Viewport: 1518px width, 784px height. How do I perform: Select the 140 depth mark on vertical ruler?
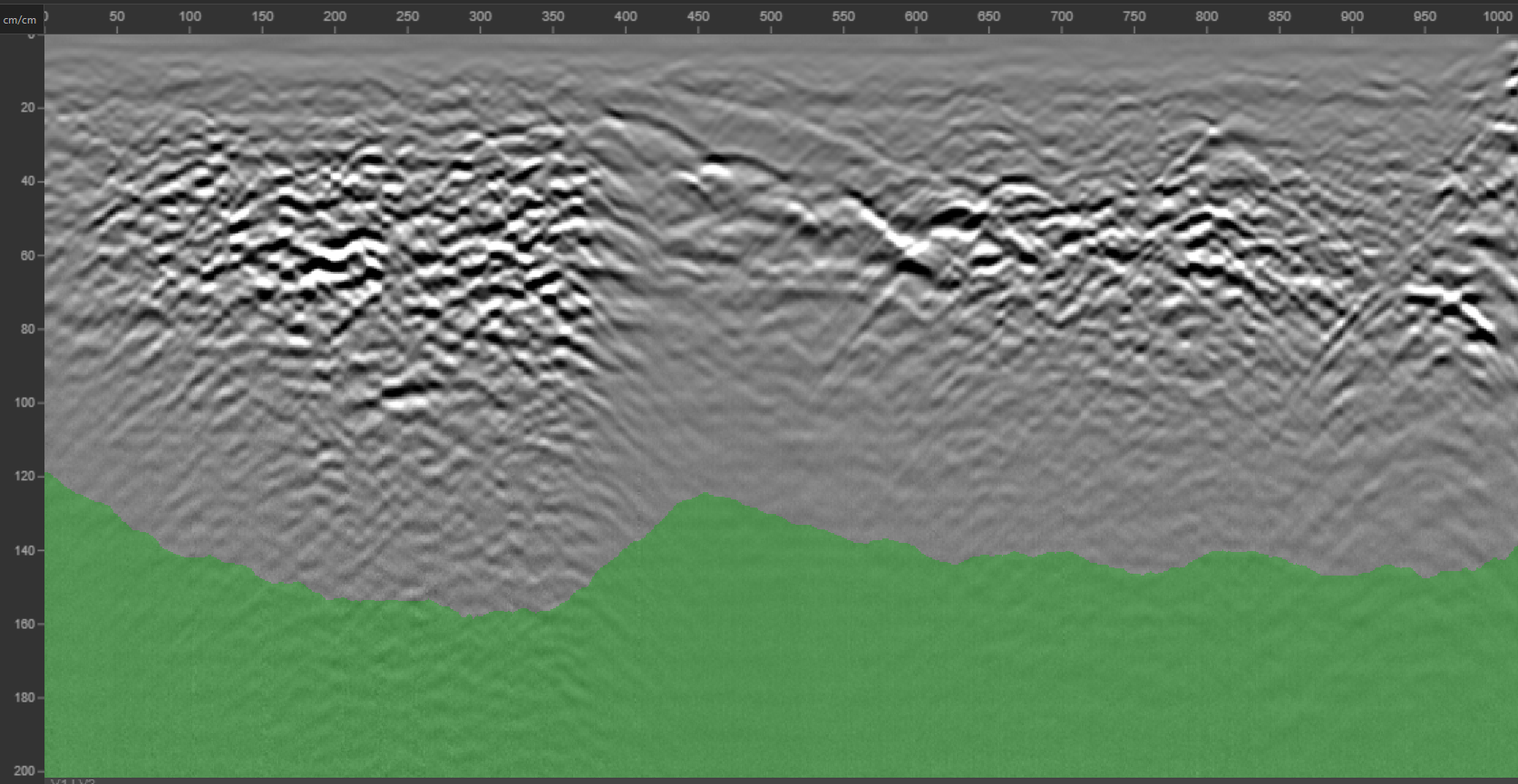[24, 550]
